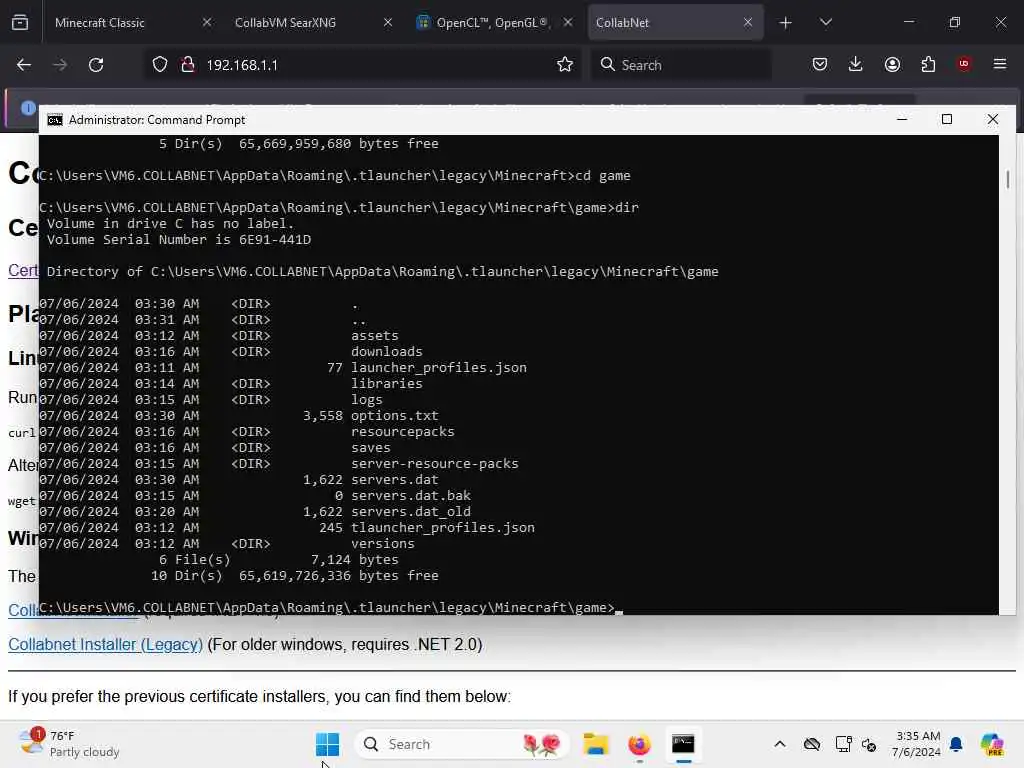The height and width of the screenshot is (768, 1024).
Task: Close the CollabVM SearXNG tab
Action: click(387, 22)
